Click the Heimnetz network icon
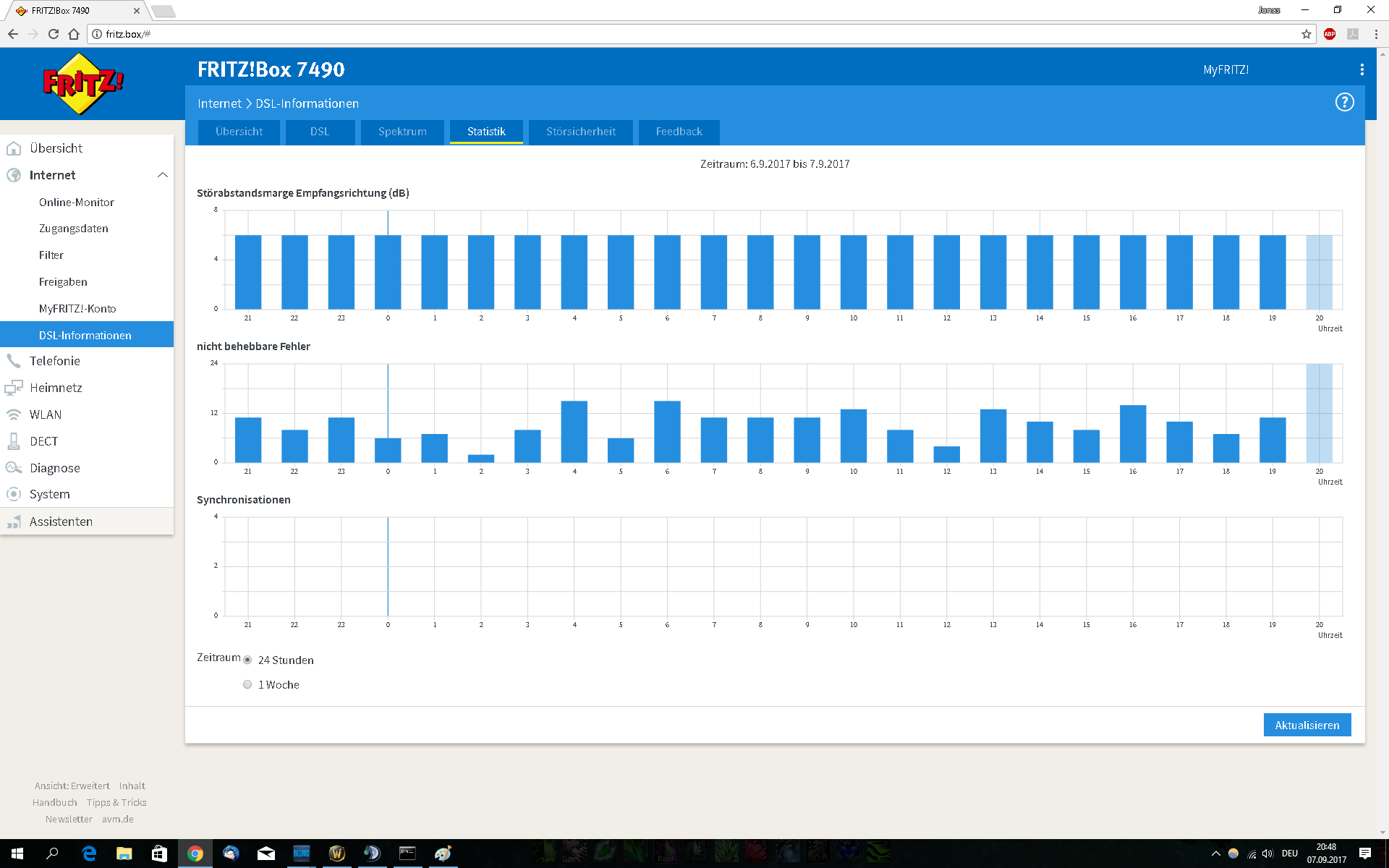 (x=14, y=388)
